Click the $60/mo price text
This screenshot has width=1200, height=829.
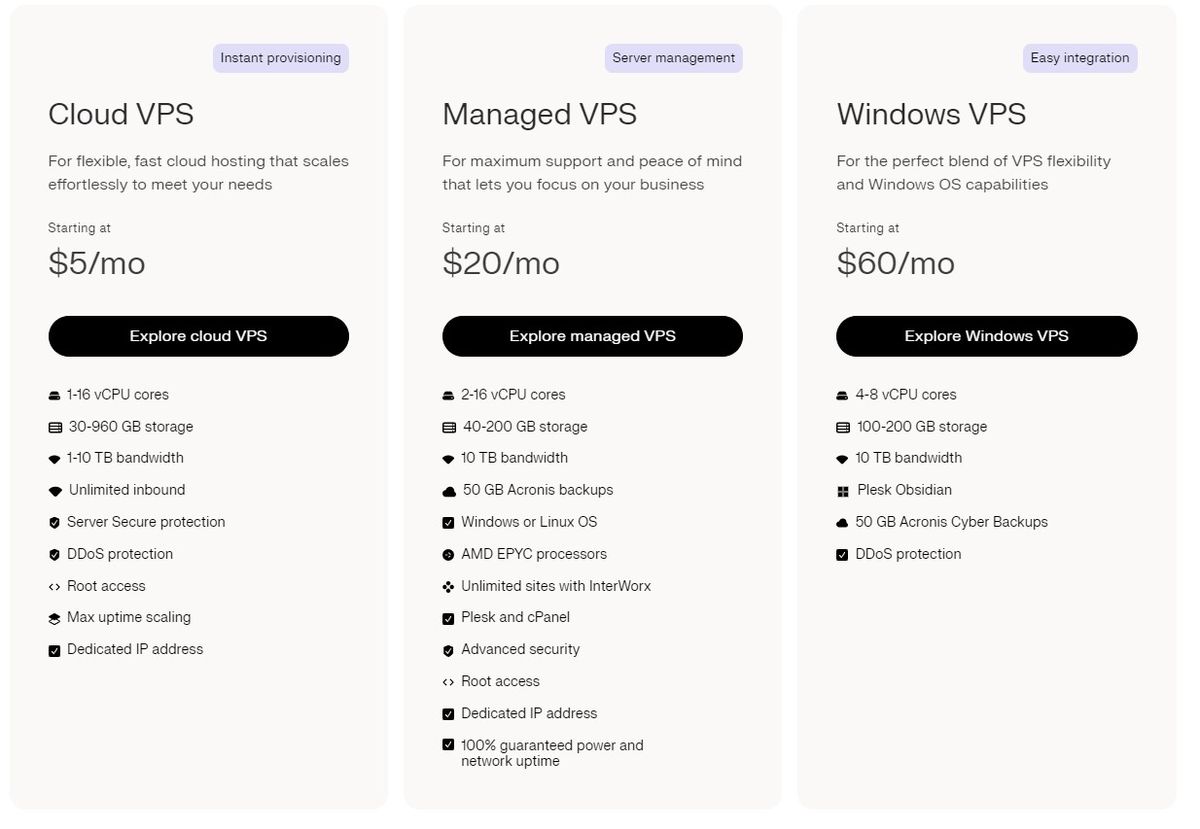pyautogui.click(x=895, y=263)
